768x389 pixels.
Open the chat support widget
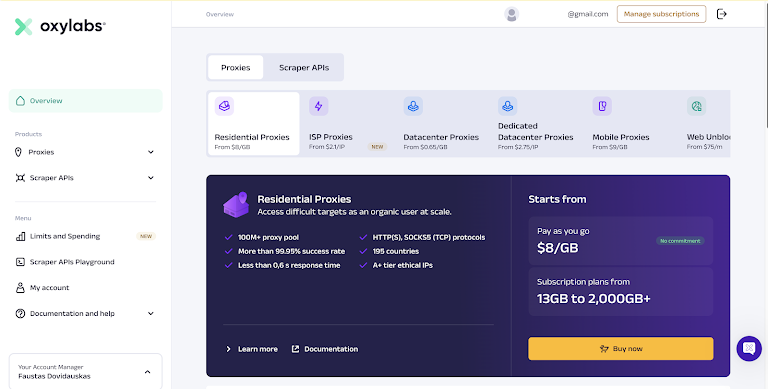749,348
